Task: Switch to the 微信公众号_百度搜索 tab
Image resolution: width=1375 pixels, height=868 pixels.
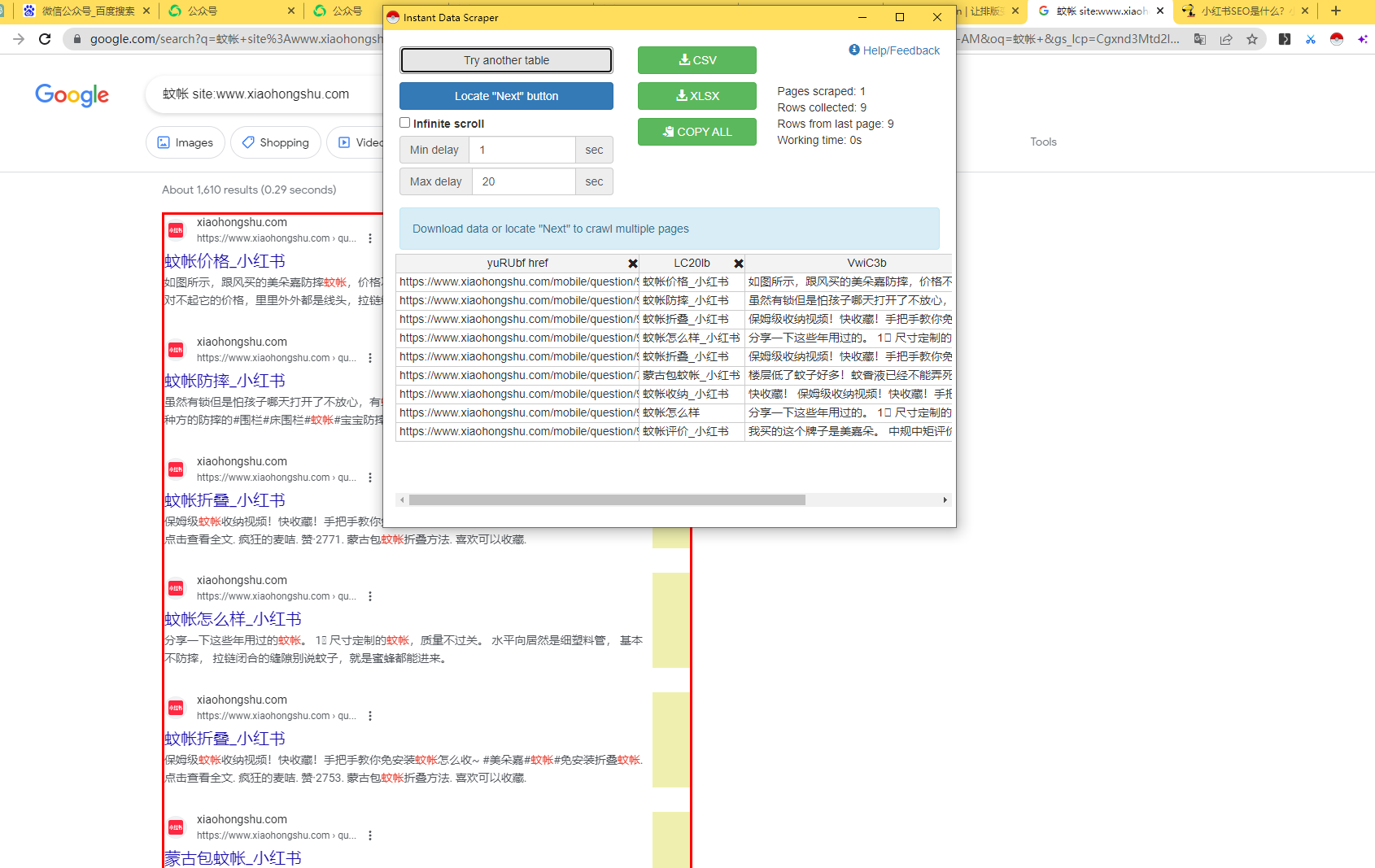Action: click(x=86, y=11)
